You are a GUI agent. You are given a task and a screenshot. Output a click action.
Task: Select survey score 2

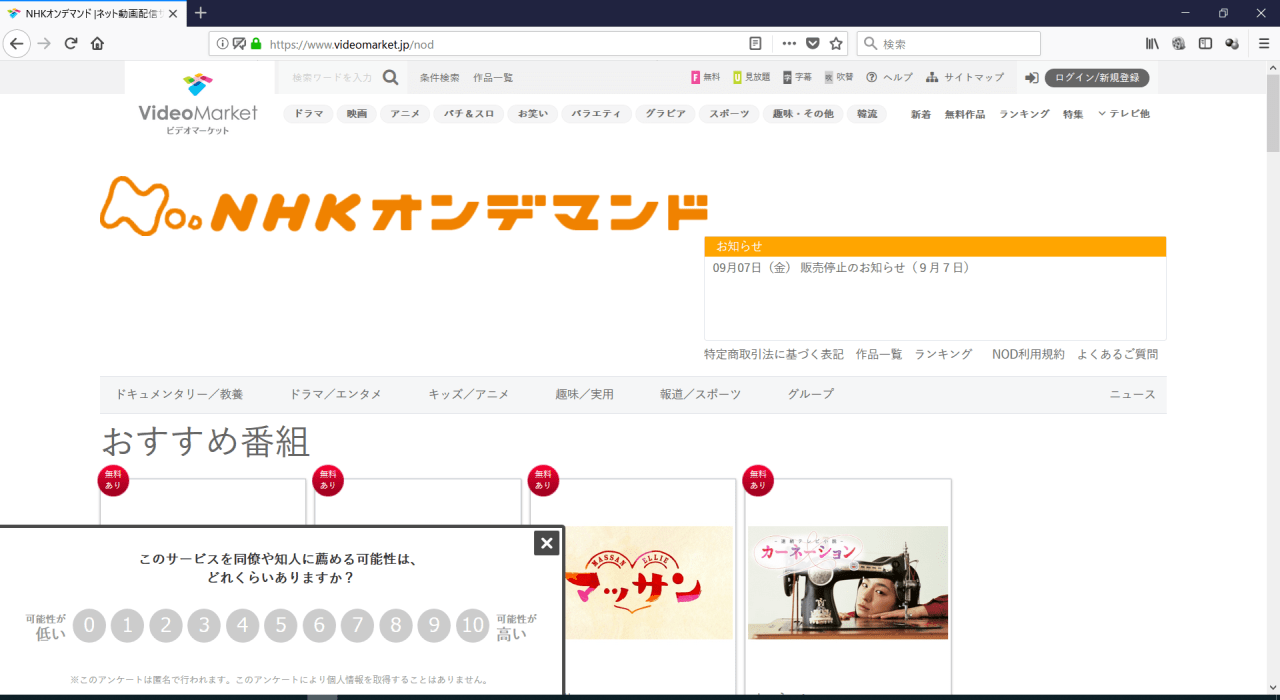[166, 626]
